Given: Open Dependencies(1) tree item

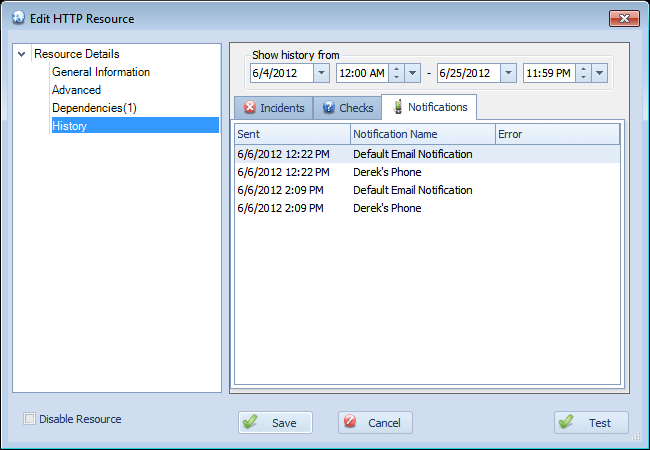Looking at the screenshot, I should click(94, 108).
